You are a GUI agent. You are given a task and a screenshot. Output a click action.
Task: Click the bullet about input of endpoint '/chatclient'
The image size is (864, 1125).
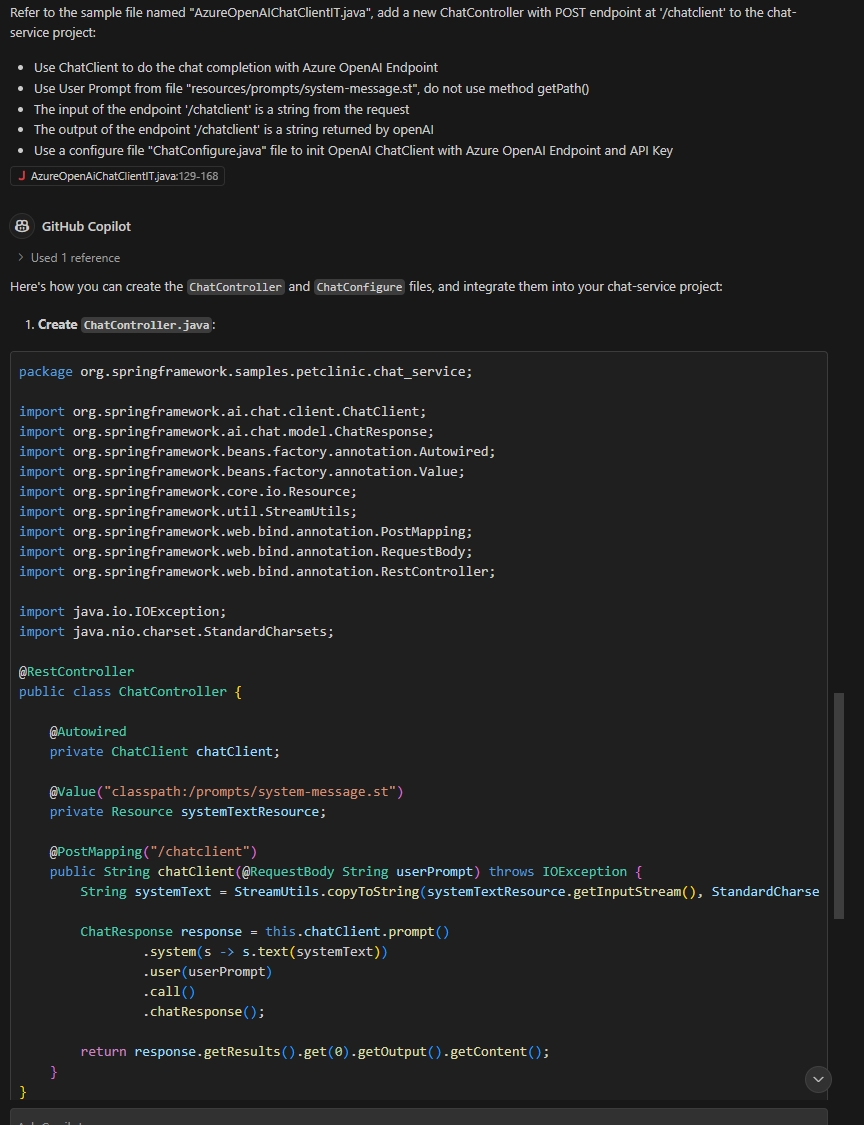click(221, 109)
